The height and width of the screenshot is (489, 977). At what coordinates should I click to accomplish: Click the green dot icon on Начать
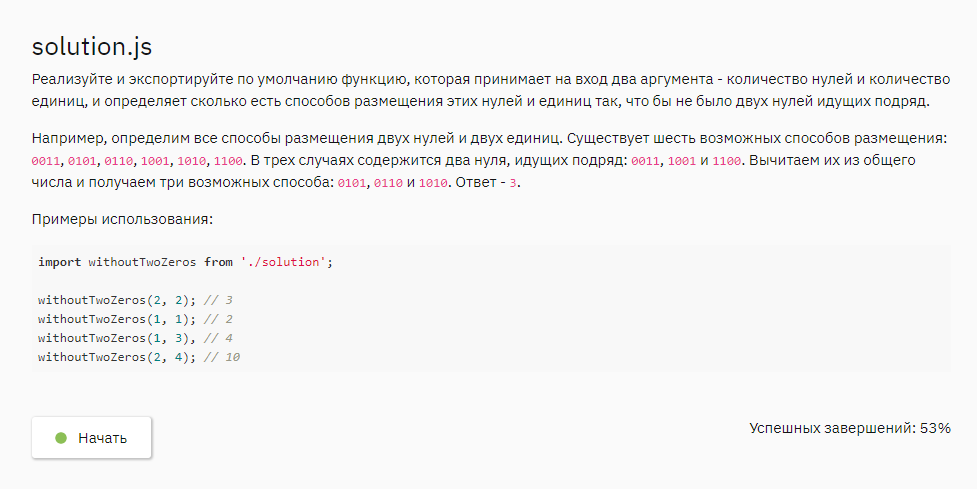(60, 438)
